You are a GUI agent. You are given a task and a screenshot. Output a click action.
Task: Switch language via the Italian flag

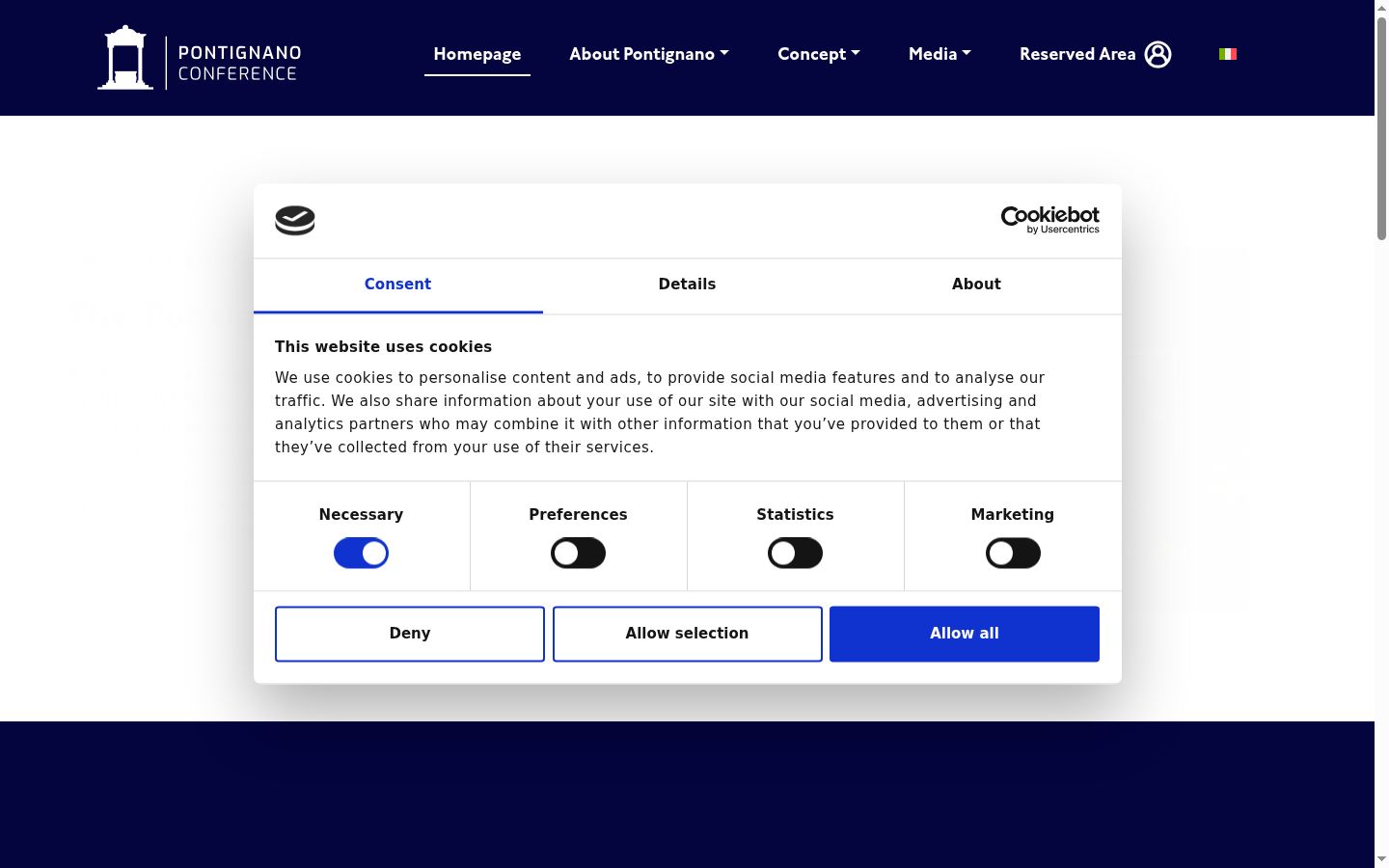(1228, 54)
